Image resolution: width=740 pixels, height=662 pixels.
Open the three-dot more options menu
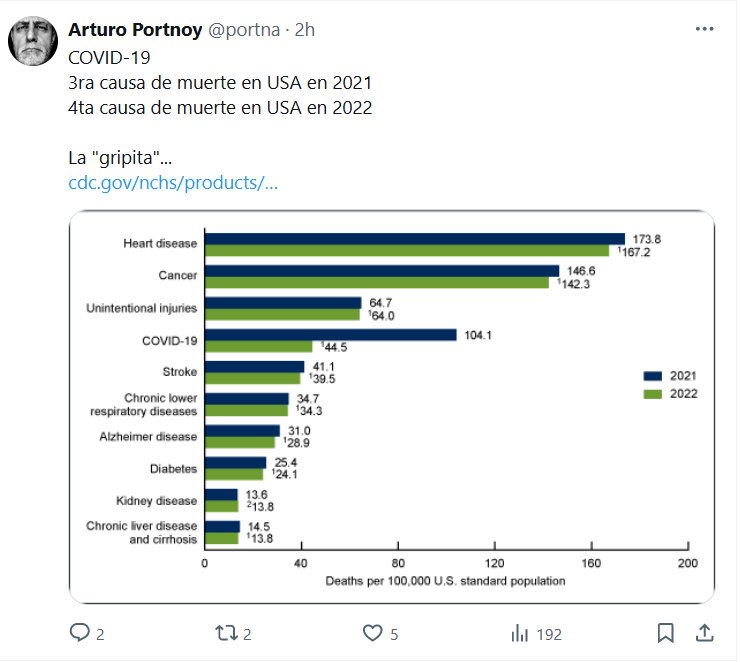(x=704, y=30)
